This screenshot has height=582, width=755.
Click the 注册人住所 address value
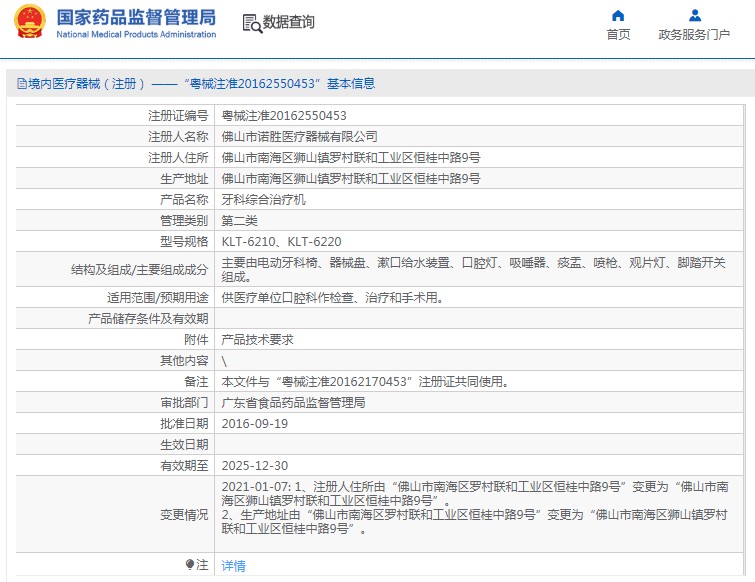click(351, 157)
